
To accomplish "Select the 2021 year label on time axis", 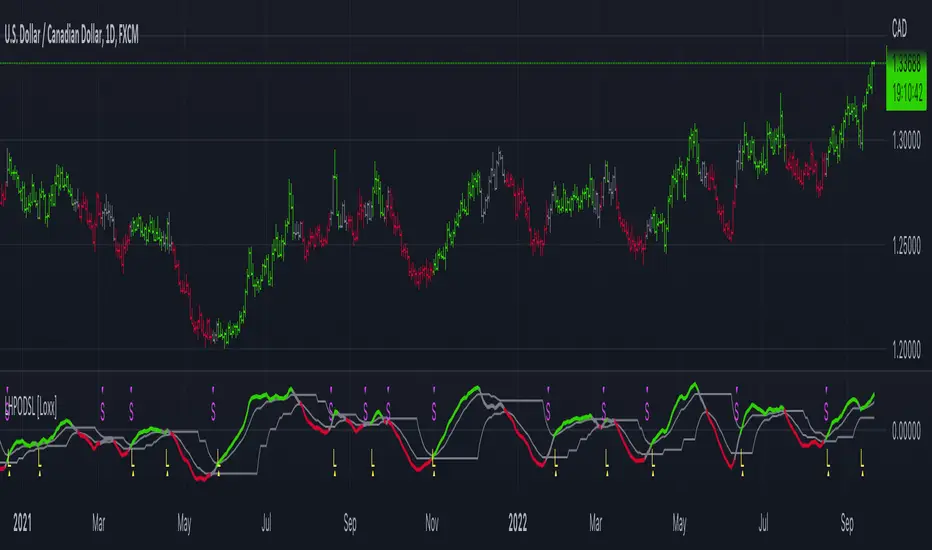I will point(22,523).
